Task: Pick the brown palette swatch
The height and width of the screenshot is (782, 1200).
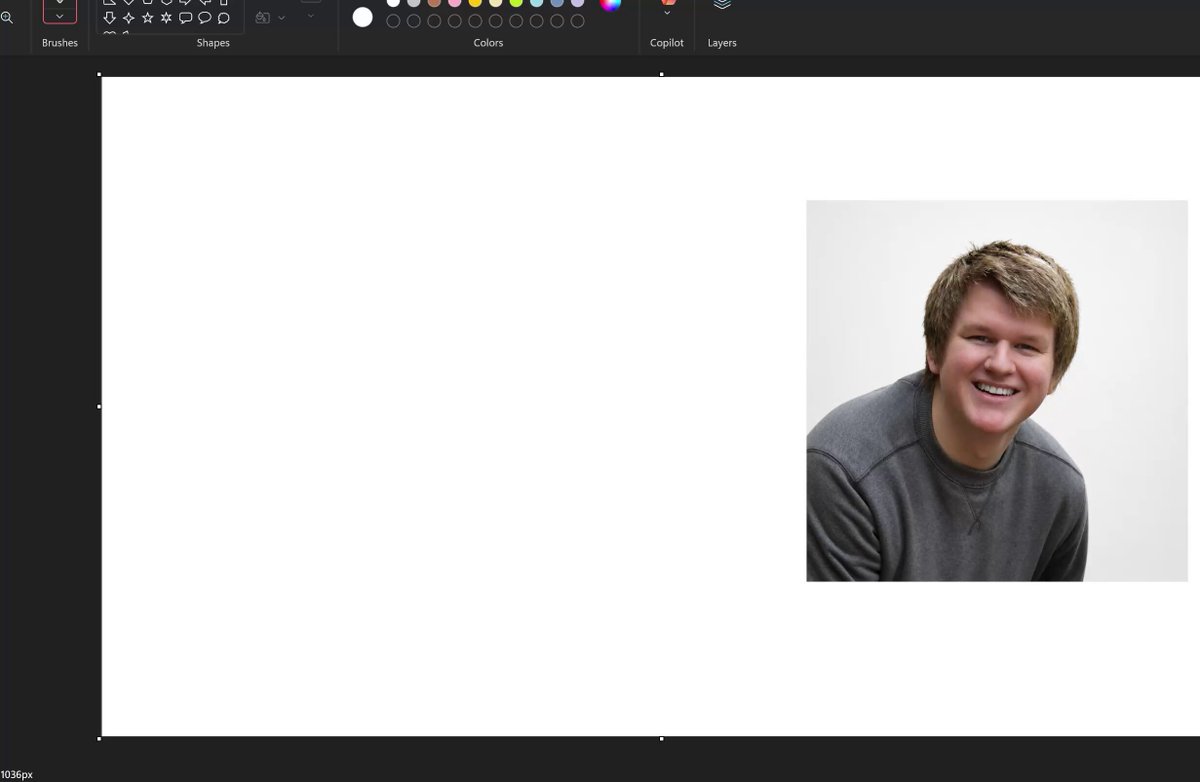Action: pyautogui.click(x=434, y=3)
